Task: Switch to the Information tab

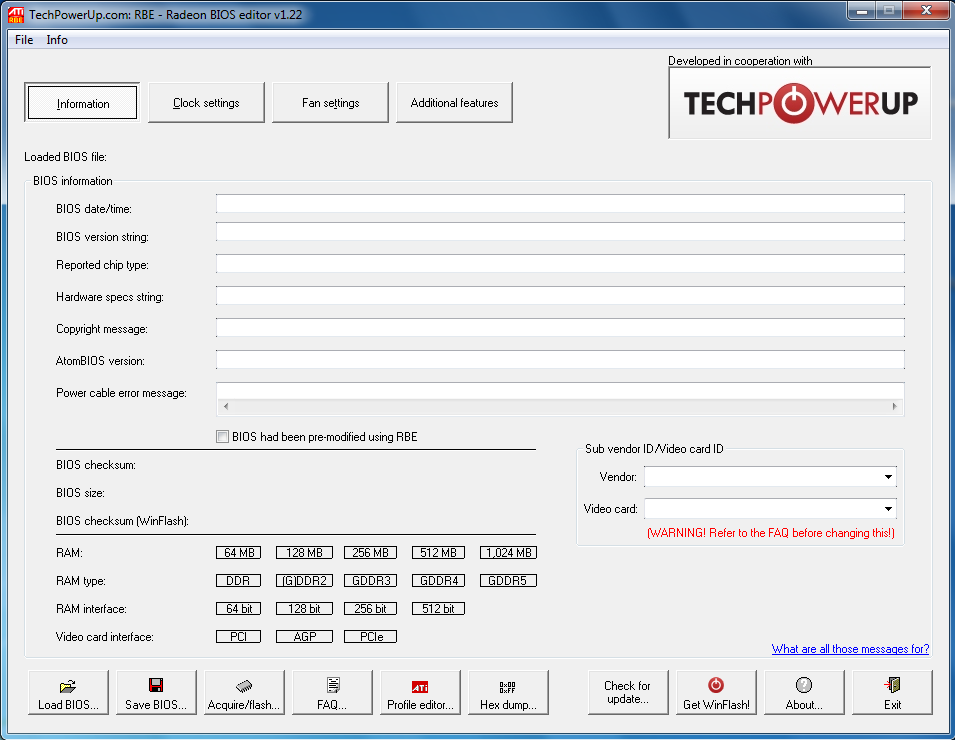Action: point(82,102)
